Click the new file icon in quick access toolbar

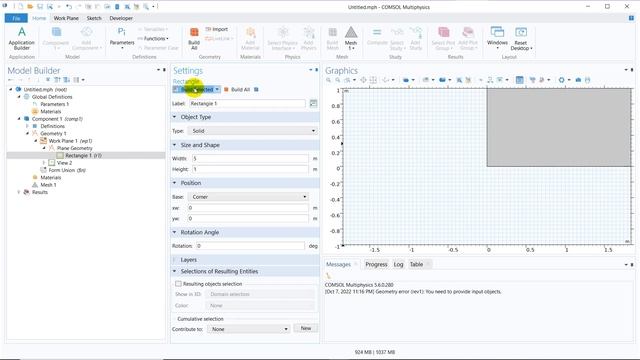tap(20, 7)
